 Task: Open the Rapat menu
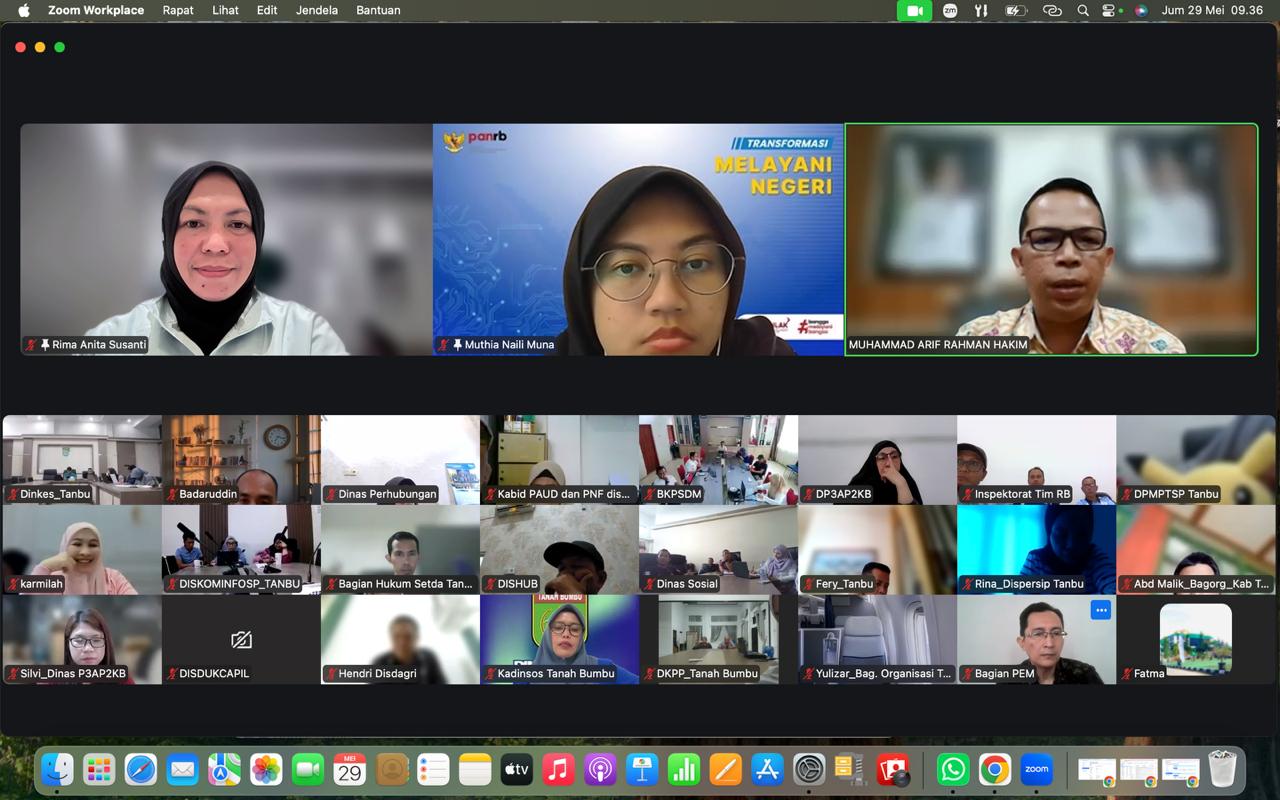(178, 11)
